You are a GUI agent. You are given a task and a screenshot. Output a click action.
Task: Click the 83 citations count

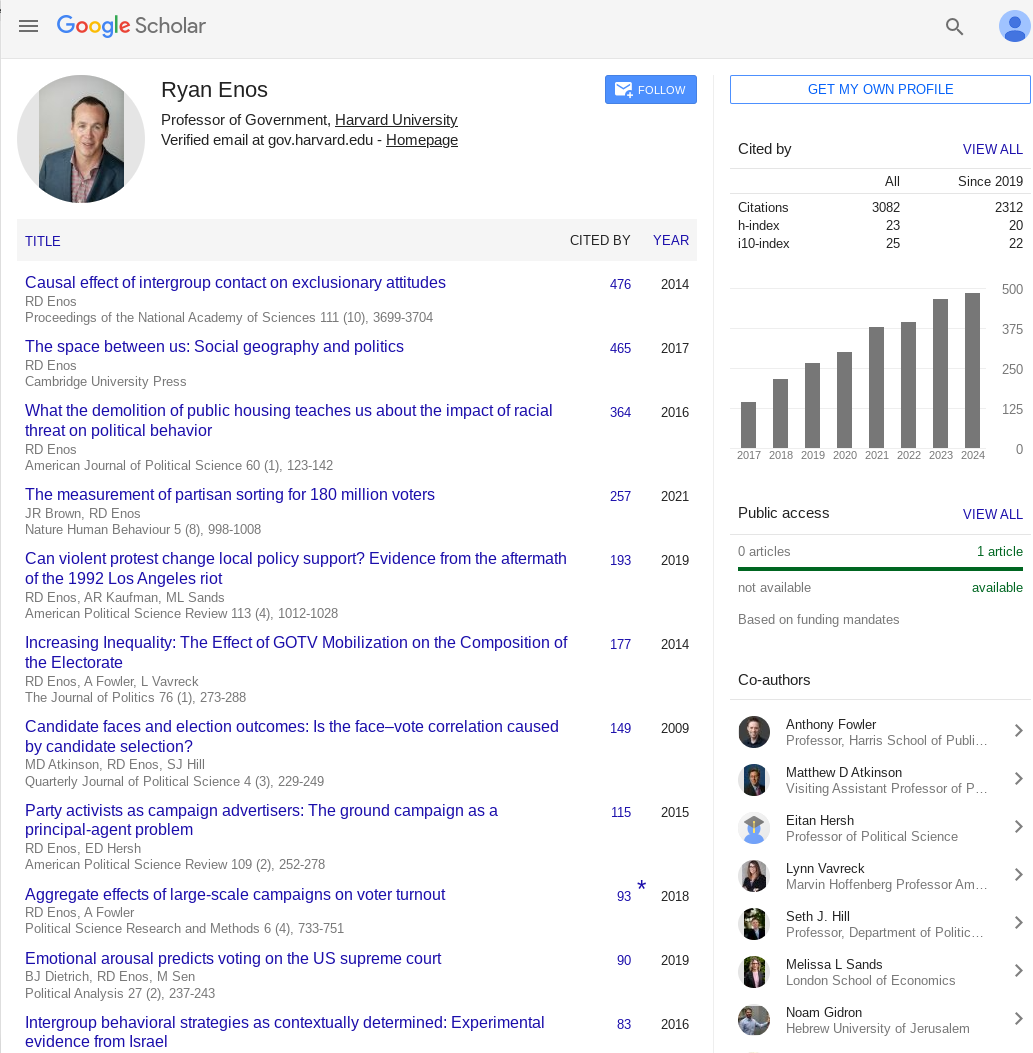coord(624,1023)
